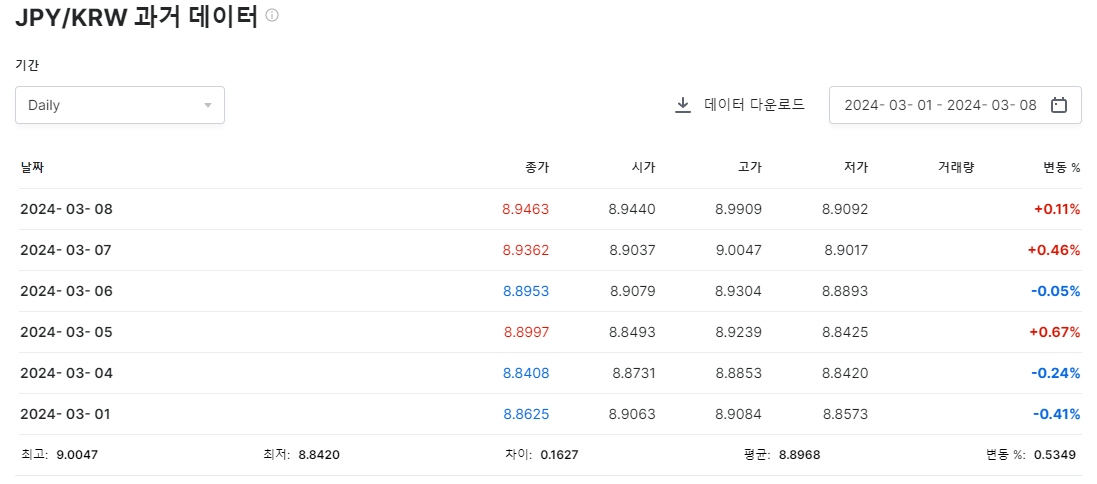Click the 종가 column header

537,167
